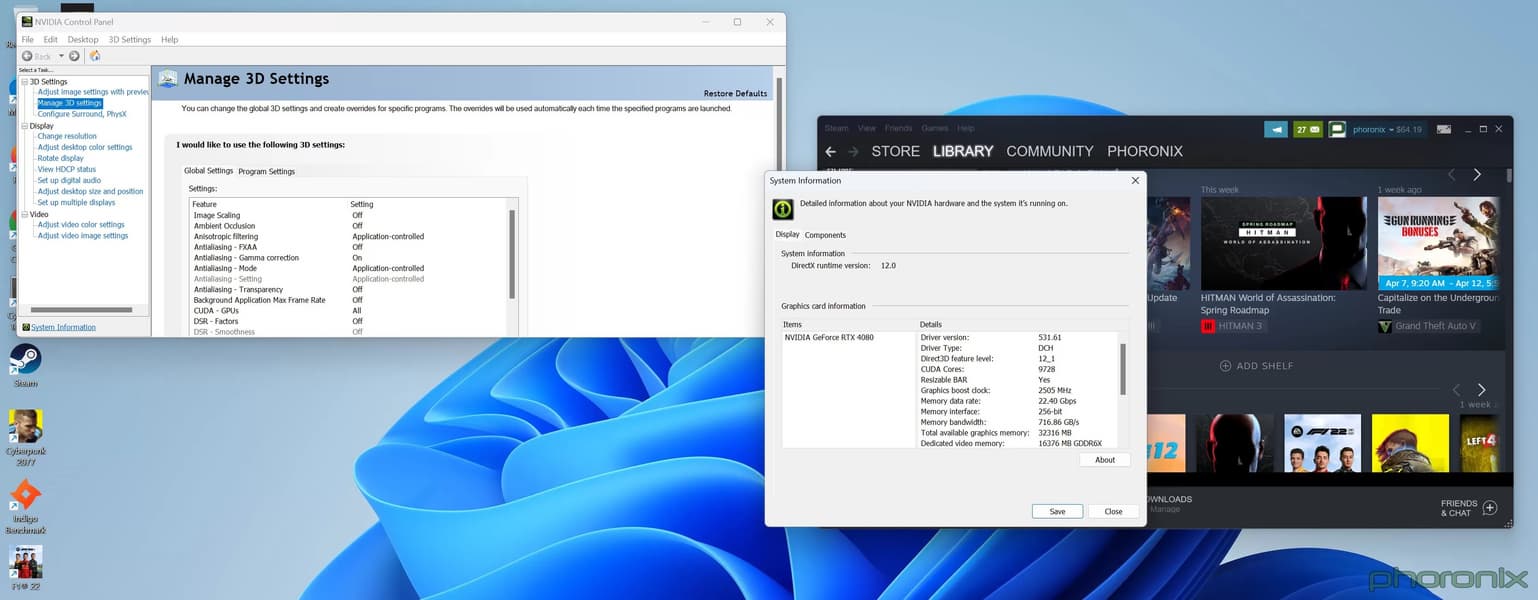
Task: Open the Desktop menu in NVIDIA Control Panel
Action: click(x=83, y=40)
